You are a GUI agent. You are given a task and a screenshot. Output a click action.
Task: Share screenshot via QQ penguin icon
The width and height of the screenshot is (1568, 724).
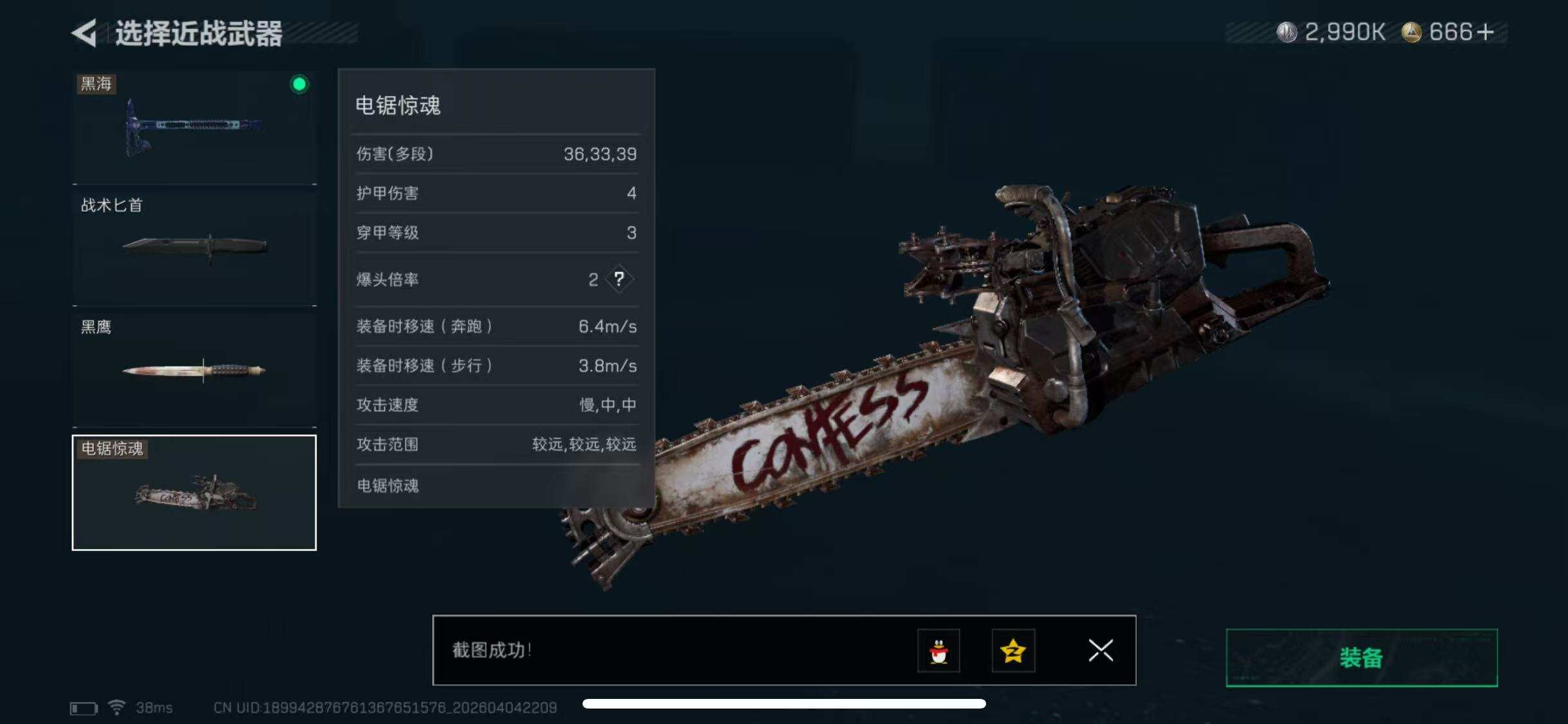pos(938,651)
